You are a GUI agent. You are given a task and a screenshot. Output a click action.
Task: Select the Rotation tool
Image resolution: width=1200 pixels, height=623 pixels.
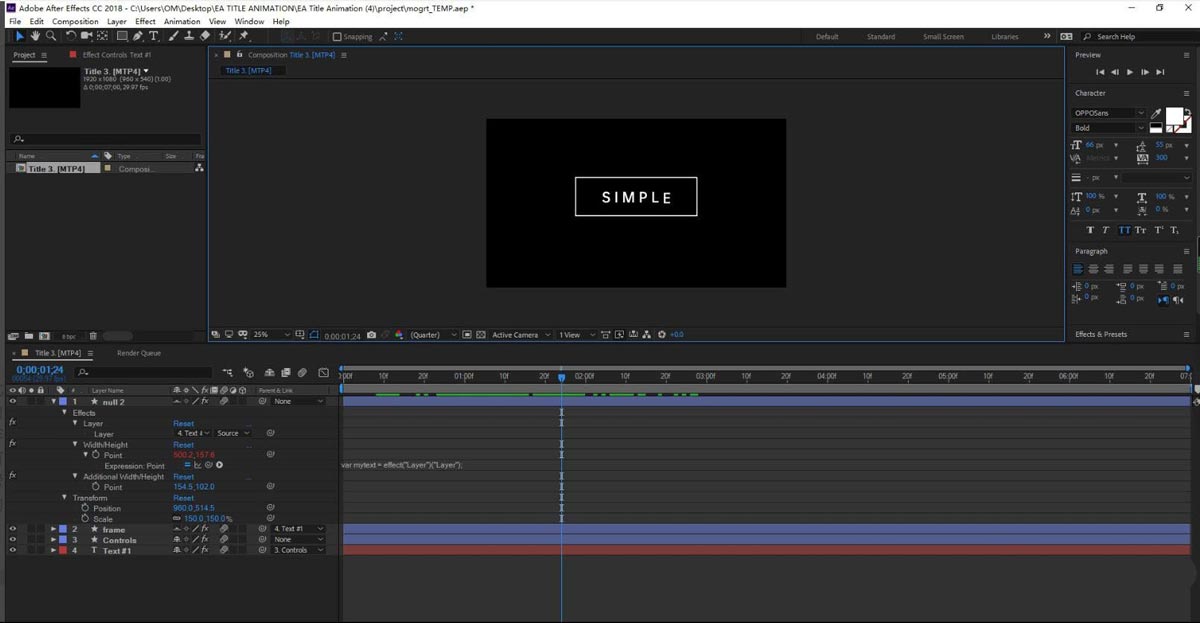72,36
